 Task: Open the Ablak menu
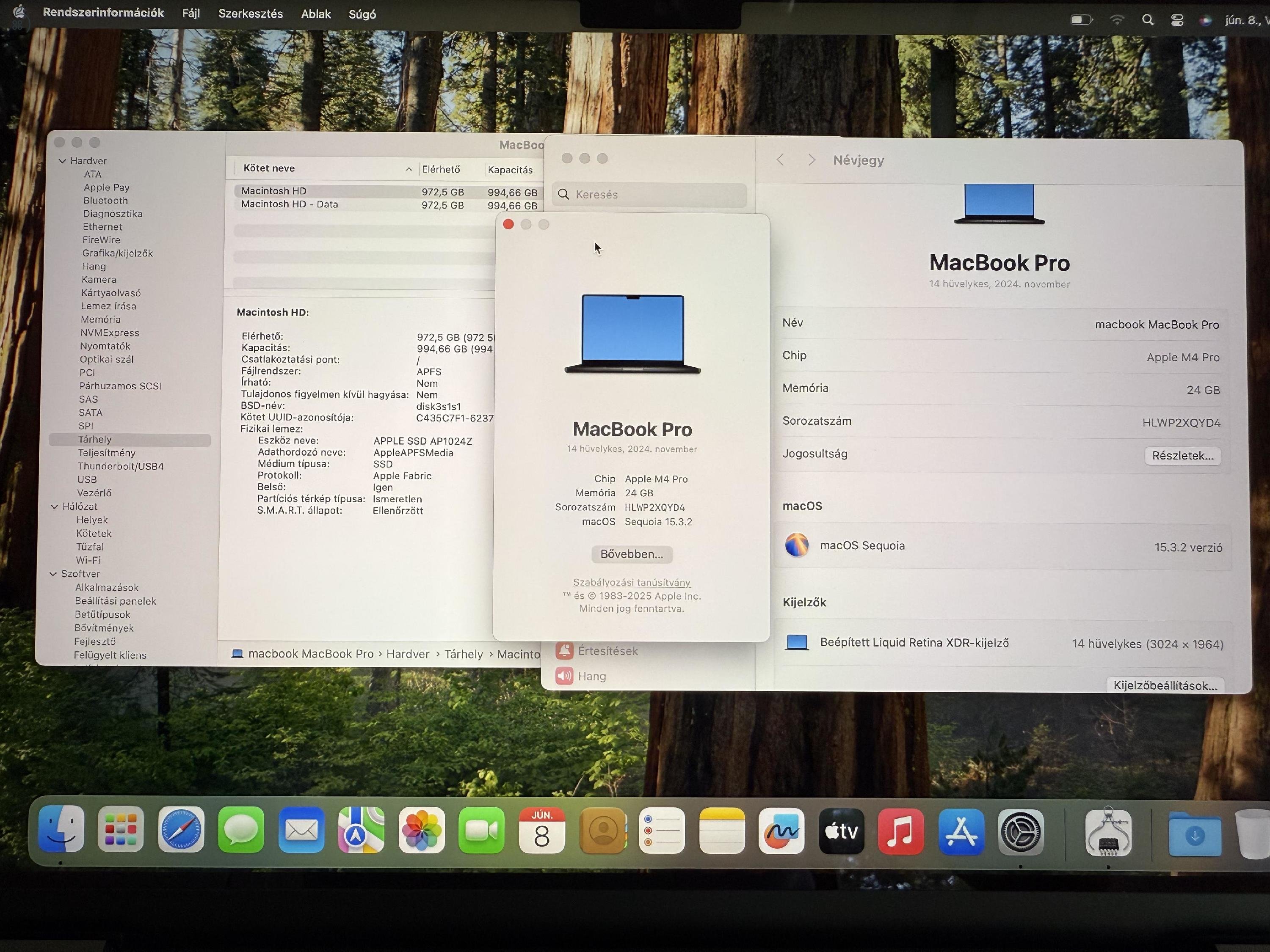tap(316, 14)
